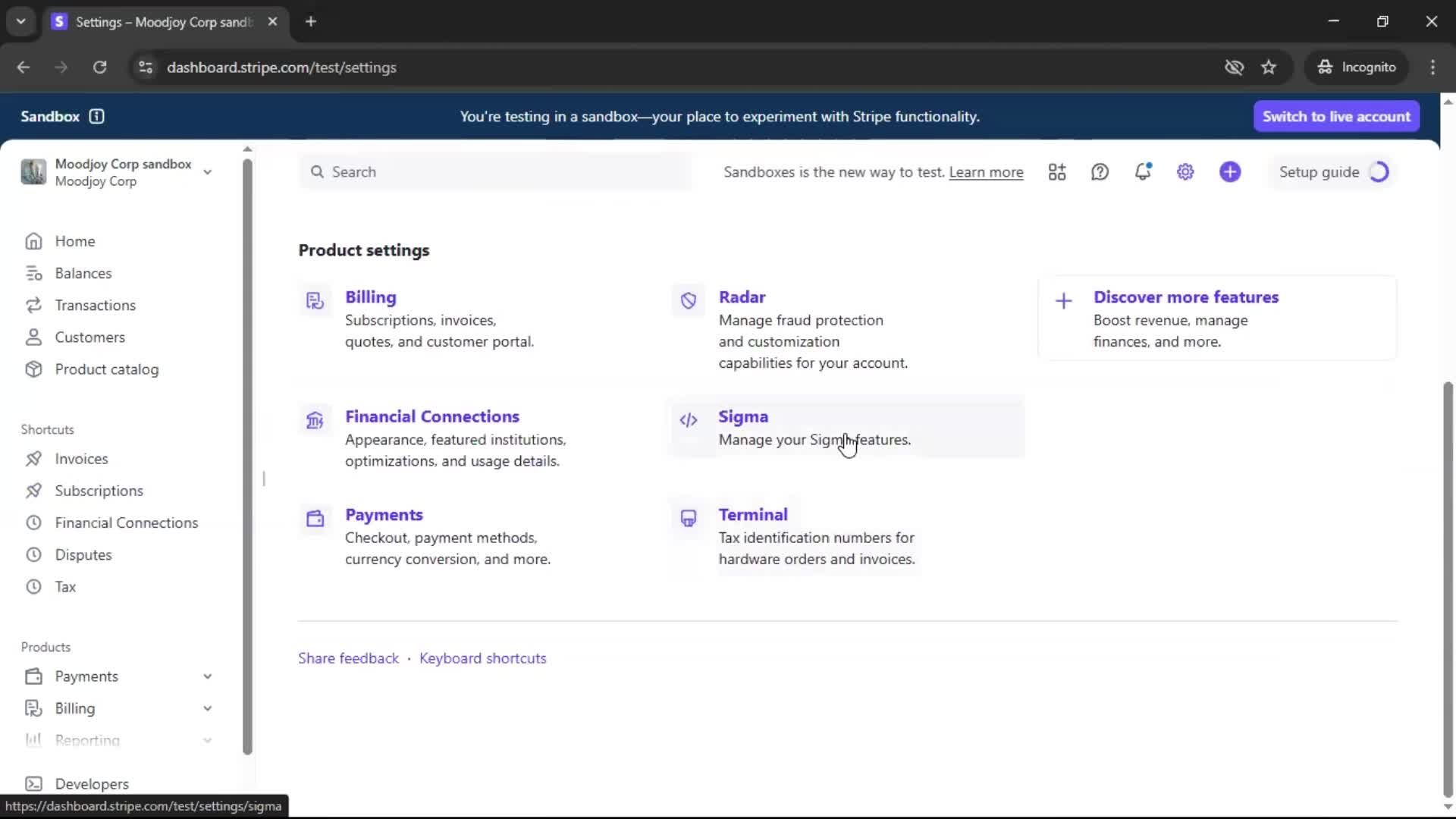The image size is (1456, 819).
Task: Open the apps grid icon in header
Action: click(x=1057, y=172)
